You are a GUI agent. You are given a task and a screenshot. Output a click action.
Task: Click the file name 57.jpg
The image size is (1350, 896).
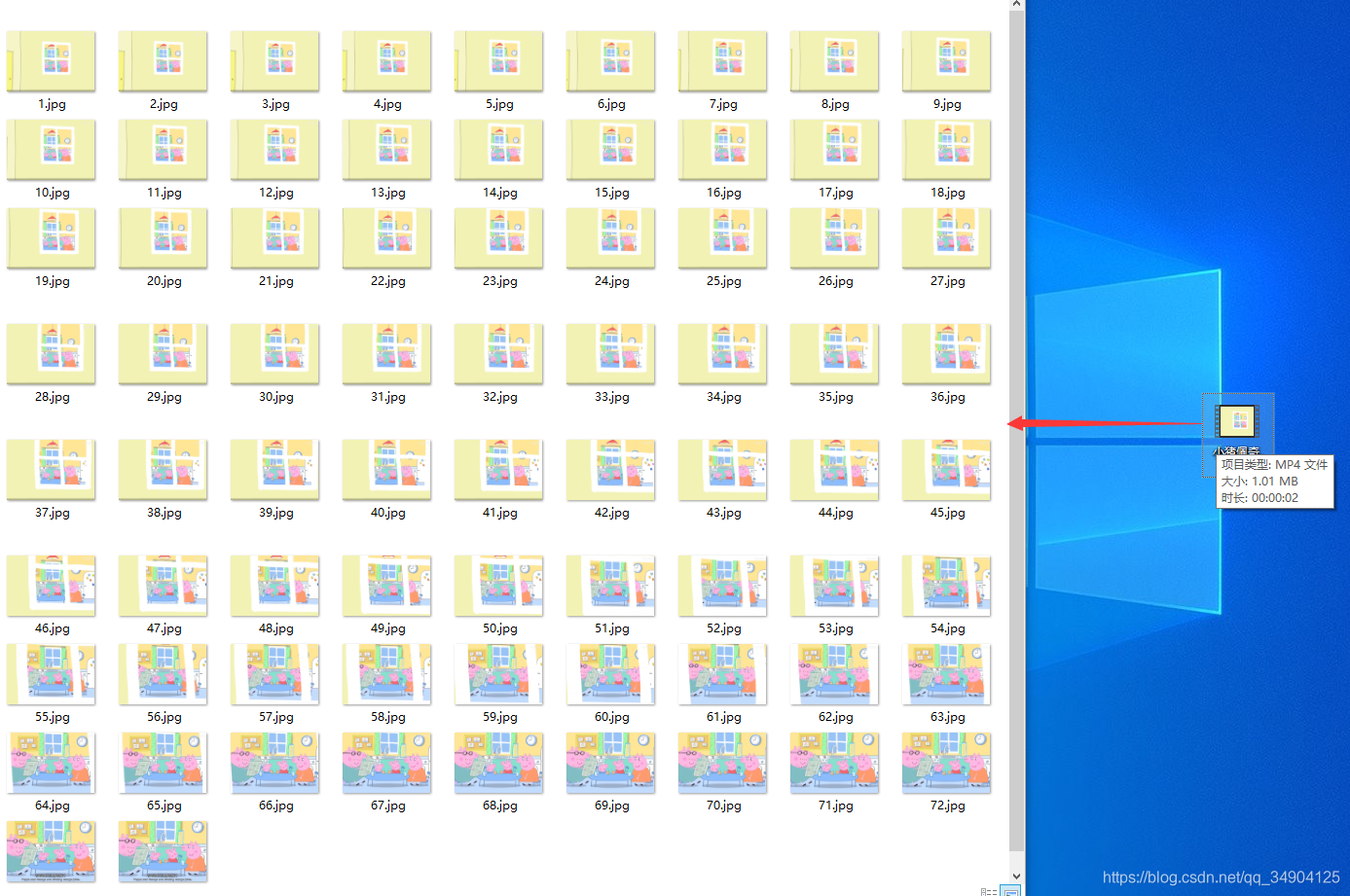[276, 717]
